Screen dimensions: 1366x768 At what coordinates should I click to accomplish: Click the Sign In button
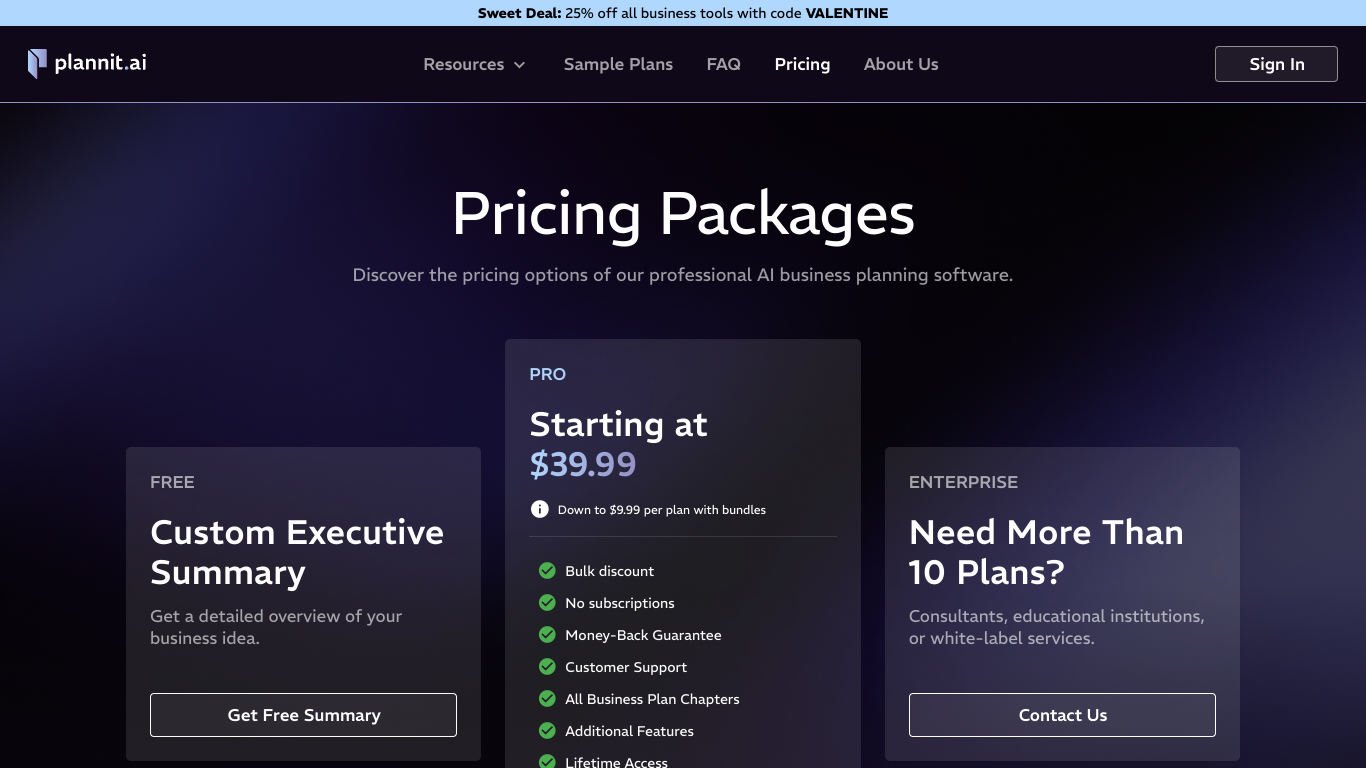coord(1276,64)
